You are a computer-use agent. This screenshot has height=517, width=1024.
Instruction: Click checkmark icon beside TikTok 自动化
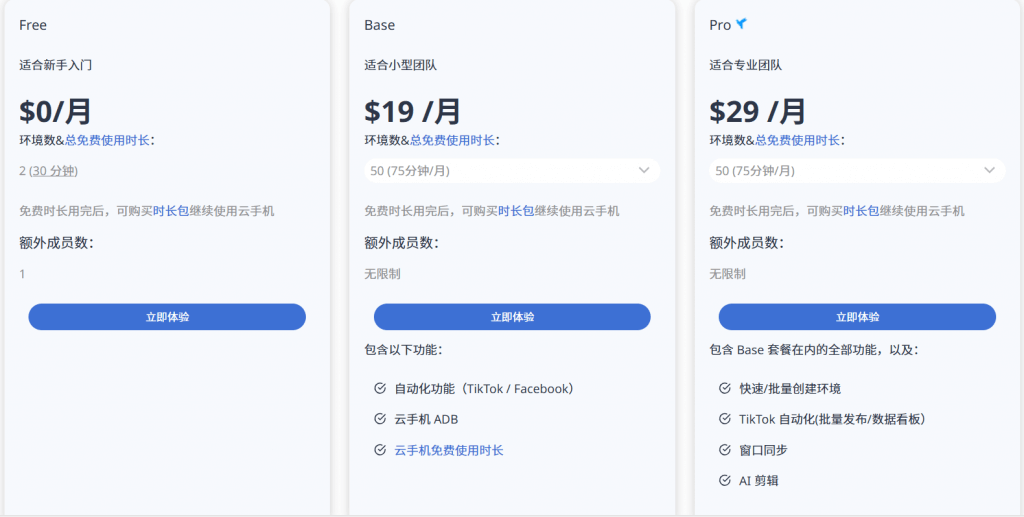[725, 419]
